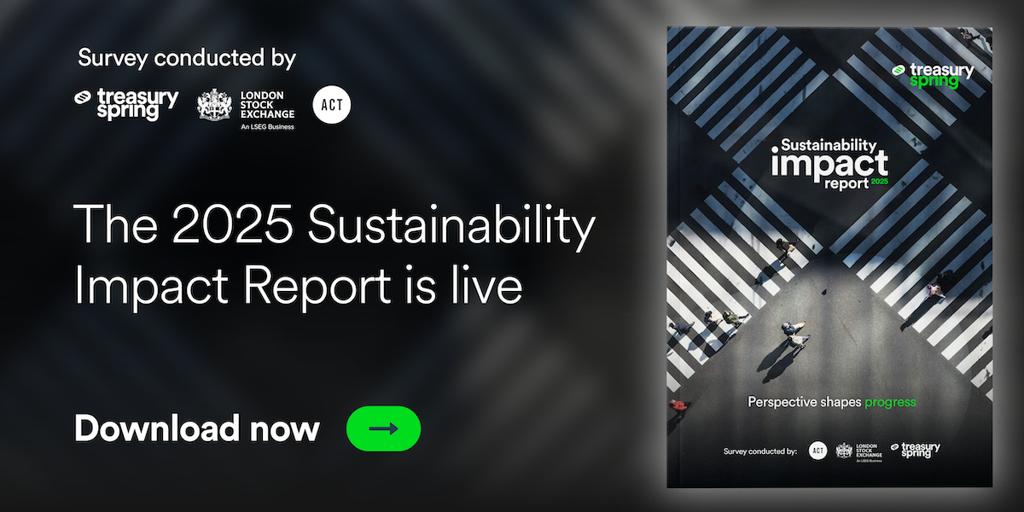Click the headline "The 2025 Sustainability Impact Report is live"
This screenshot has height=512, width=1024.
point(334,257)
